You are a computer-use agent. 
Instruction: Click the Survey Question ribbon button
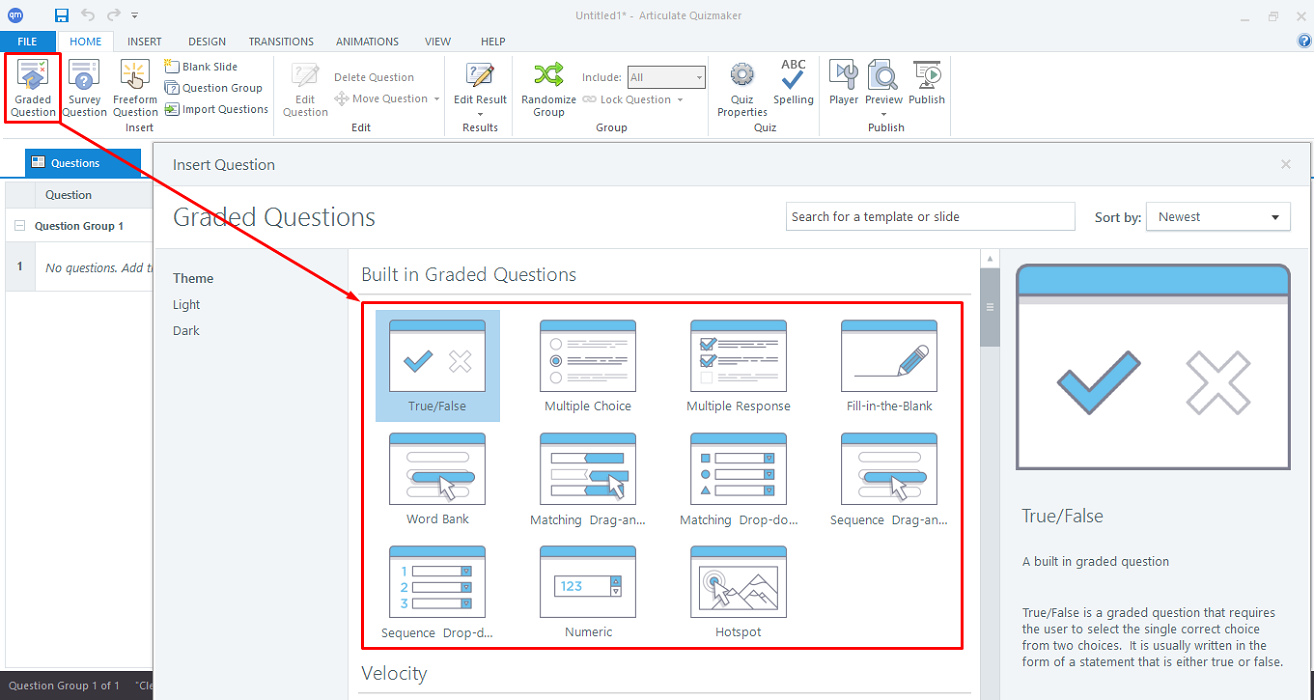point(84,88)
